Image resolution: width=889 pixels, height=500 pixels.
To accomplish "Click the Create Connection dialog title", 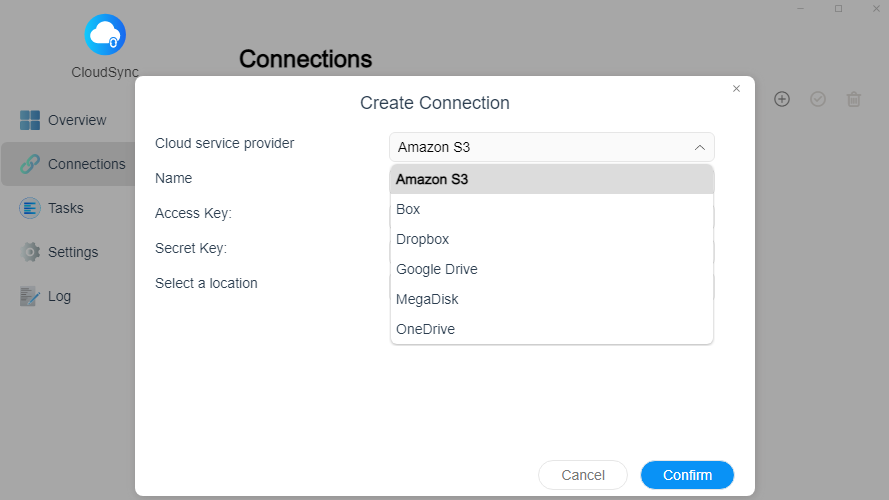I will [x=435, y=103].
